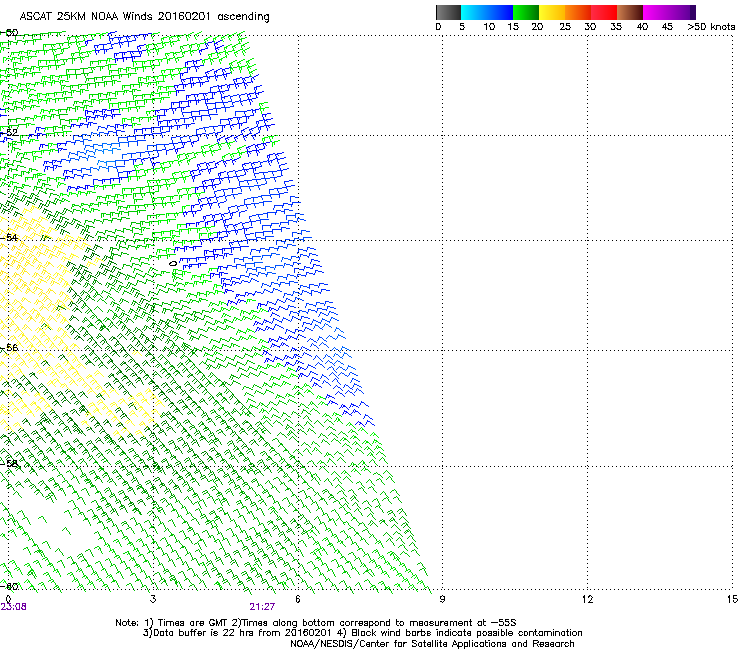This screenshot has width=740, height=650.
Task: Click the NOAA/NESDIS credit line
Action: [x=432, y=644]
